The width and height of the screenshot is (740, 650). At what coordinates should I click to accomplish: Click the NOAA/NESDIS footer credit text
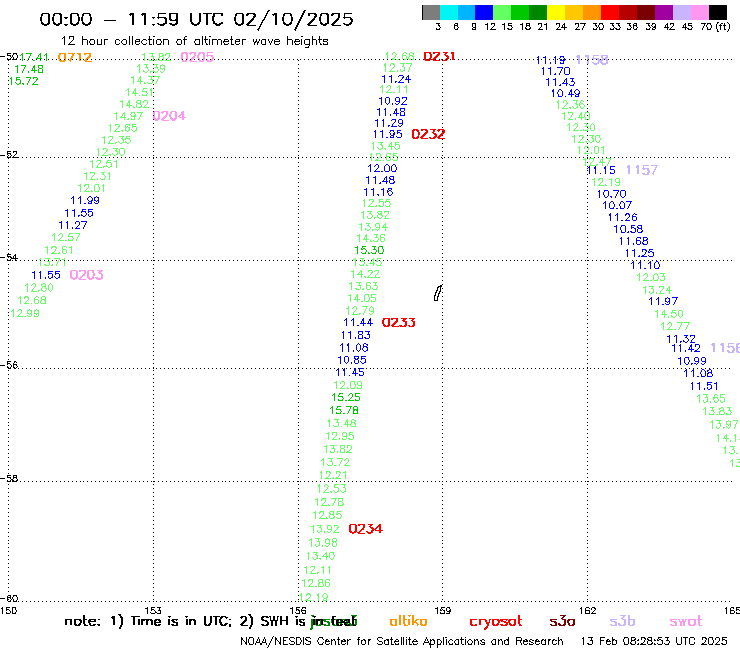402,641
